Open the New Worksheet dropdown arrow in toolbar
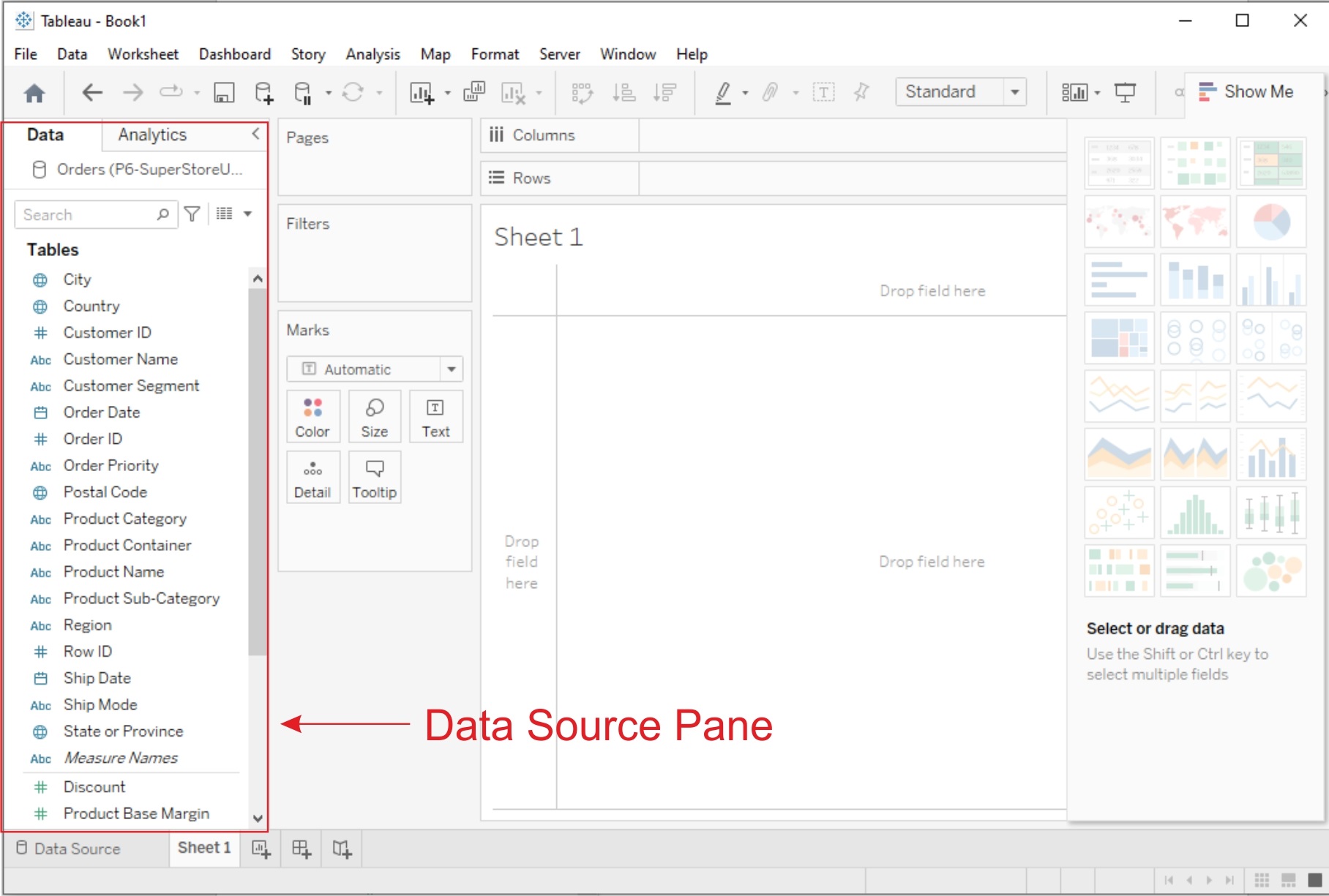This screenshot has width=1329, height=896. tap(448, 94)
